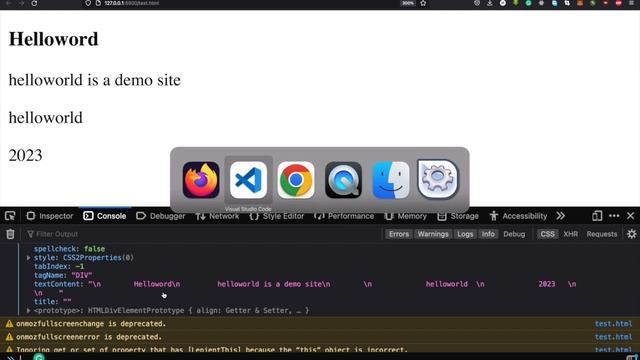The width and height of the screenshot is (640, 360).
Task: Select the tabIndex: -1 property
Action: (59, 266)
